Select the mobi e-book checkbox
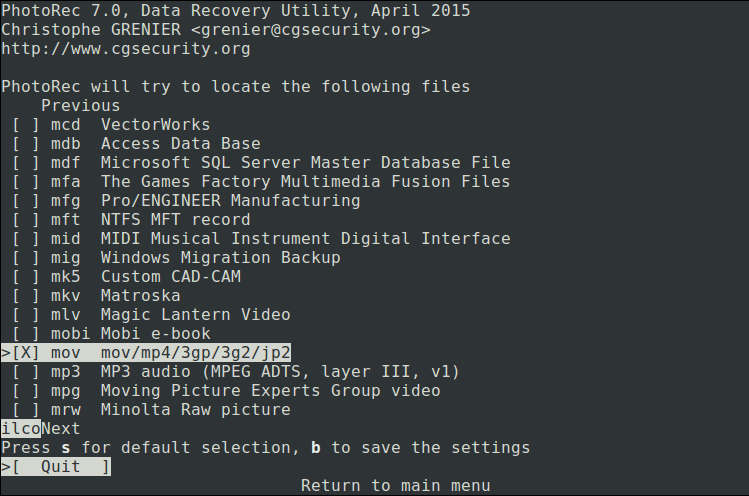The image size is (749, 496). (26, 334)
